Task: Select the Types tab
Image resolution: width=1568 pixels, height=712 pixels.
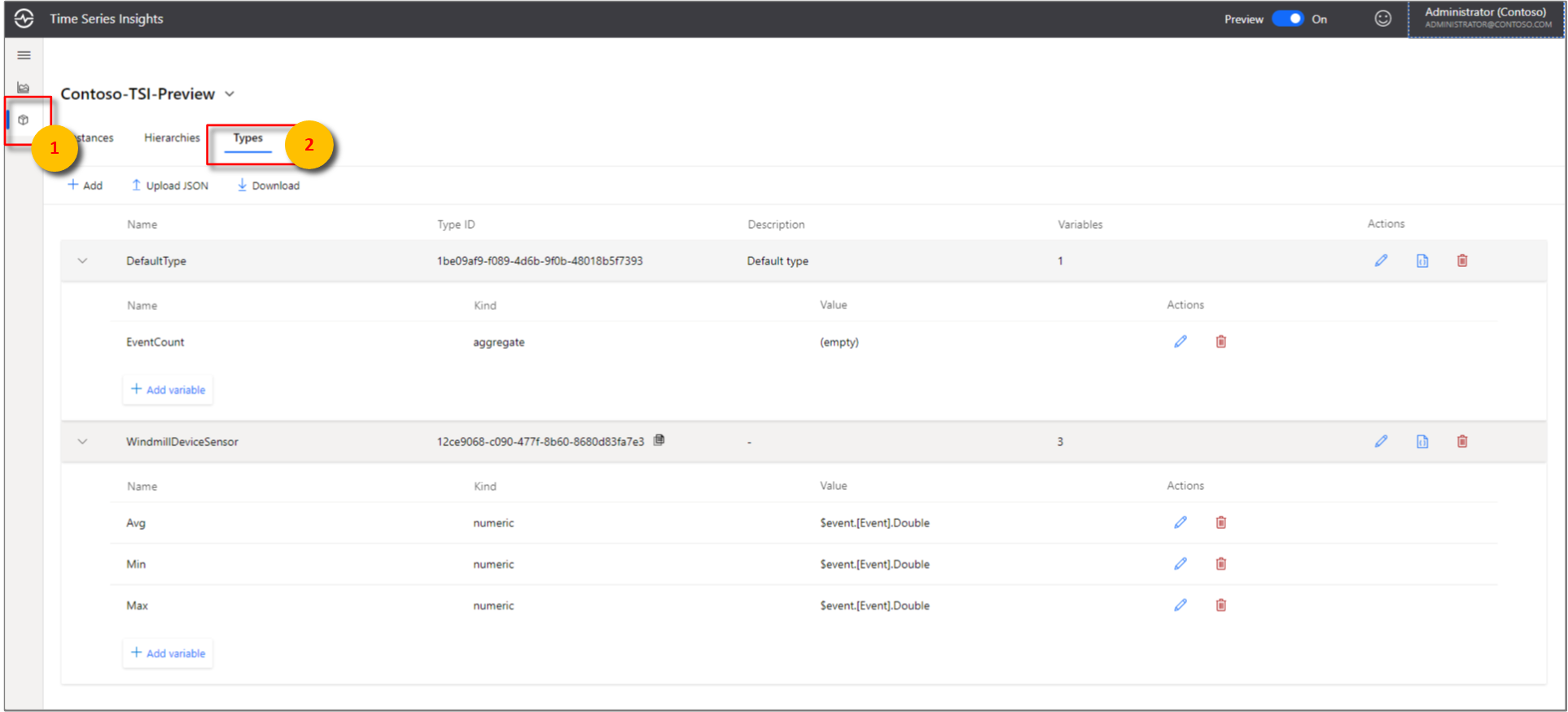Action: (247, 138)
